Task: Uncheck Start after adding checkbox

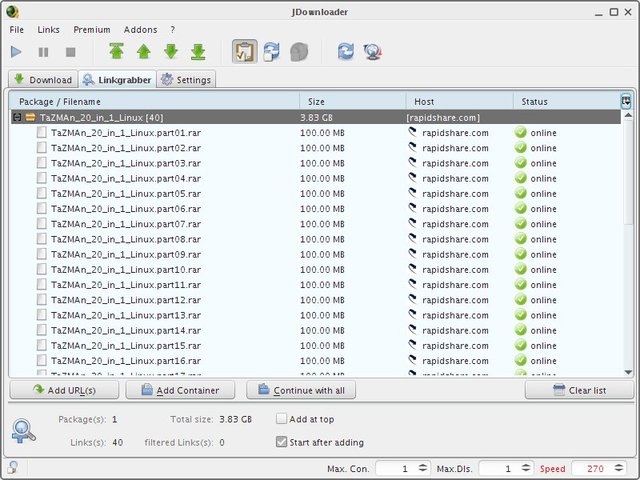Action: pyautogui.click(x=281, y=442)
